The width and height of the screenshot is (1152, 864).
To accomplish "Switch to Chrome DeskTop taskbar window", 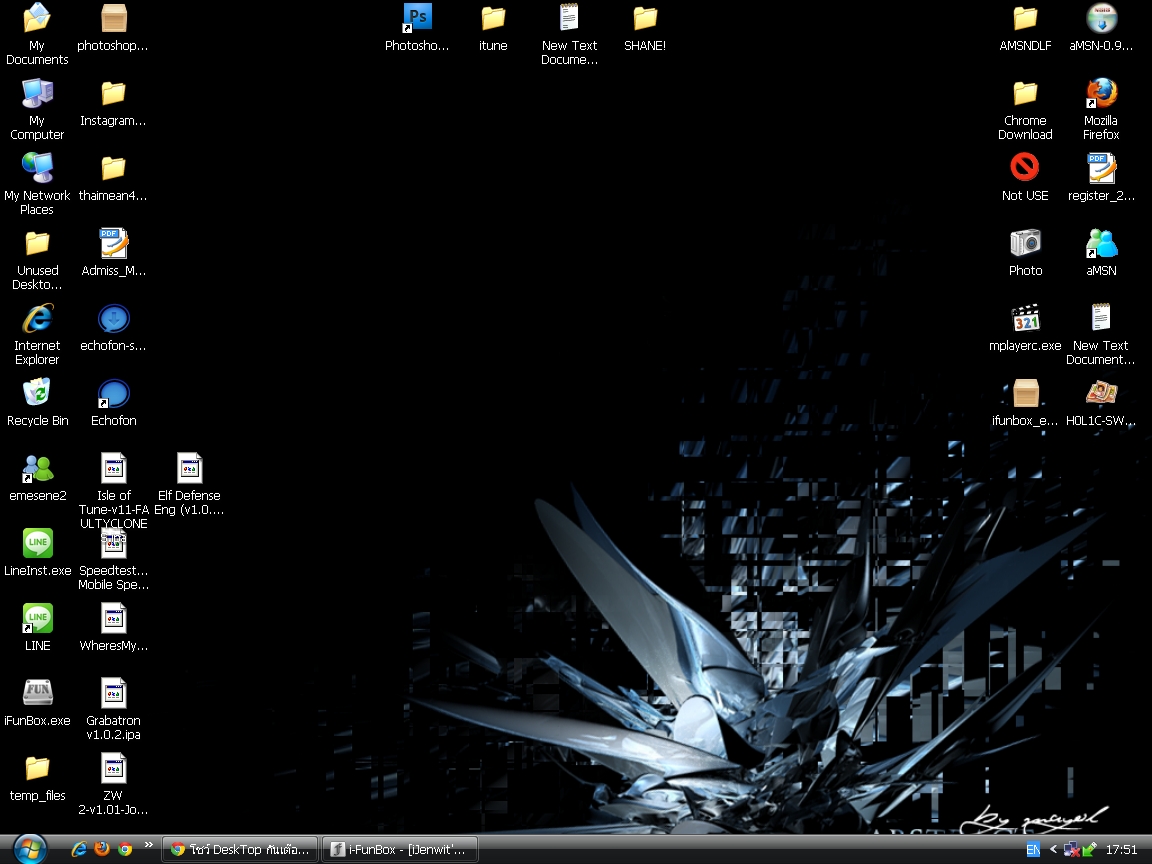I will pyautogui.click(x=240, y=849).
